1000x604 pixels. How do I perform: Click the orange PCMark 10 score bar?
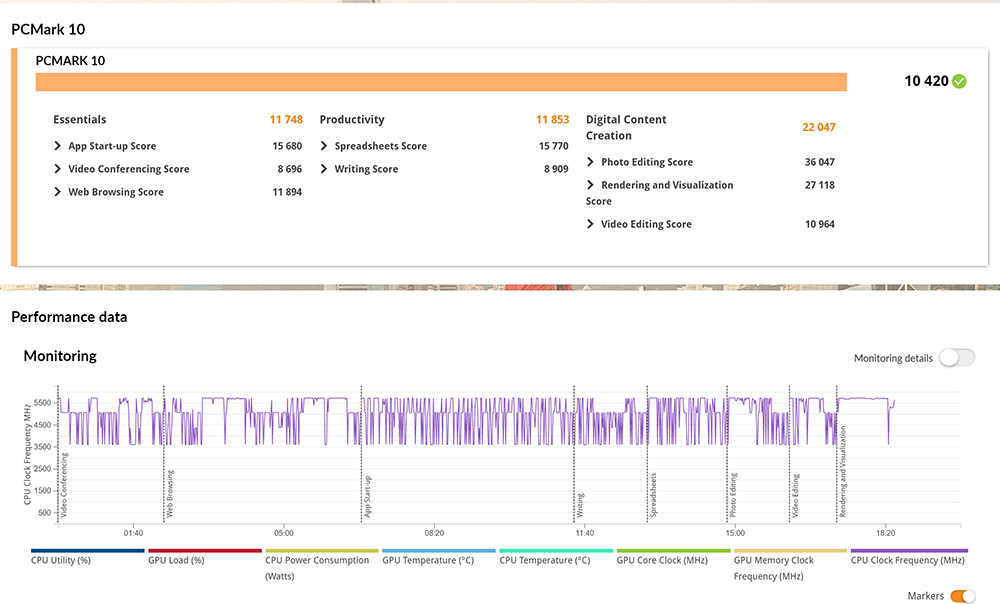pyautogui.click(x=441, y=82)
